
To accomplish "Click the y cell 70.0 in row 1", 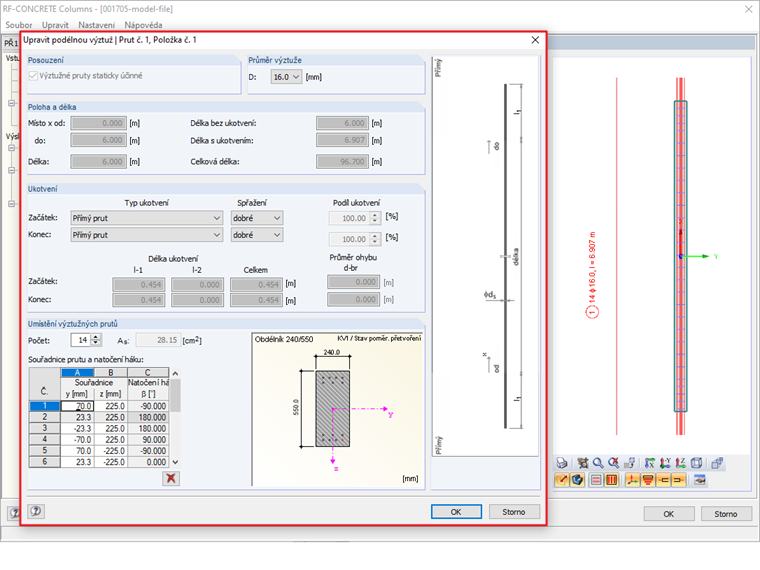I will click(77, 406).
